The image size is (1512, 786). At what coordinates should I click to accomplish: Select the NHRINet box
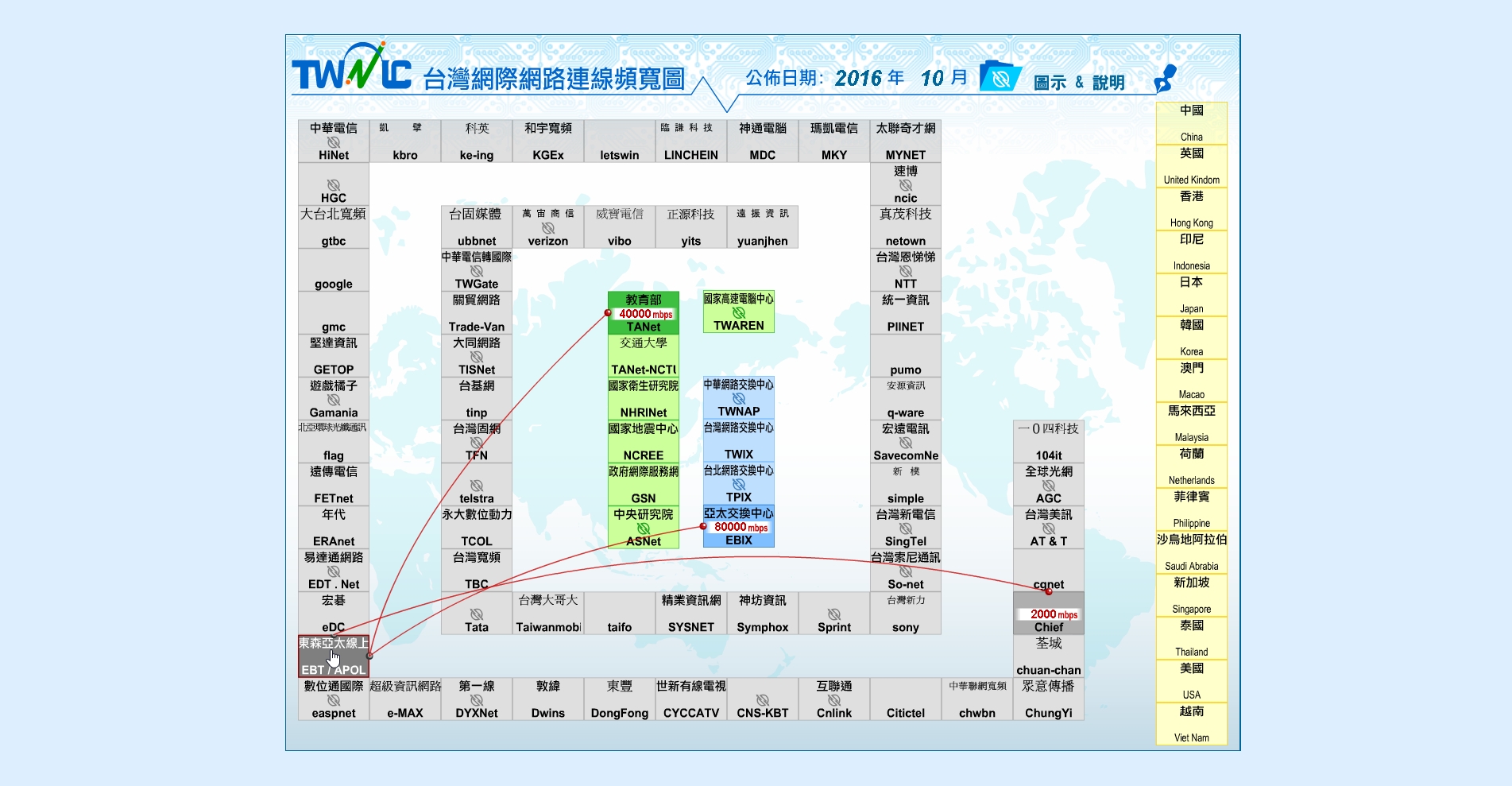point(644,399)
